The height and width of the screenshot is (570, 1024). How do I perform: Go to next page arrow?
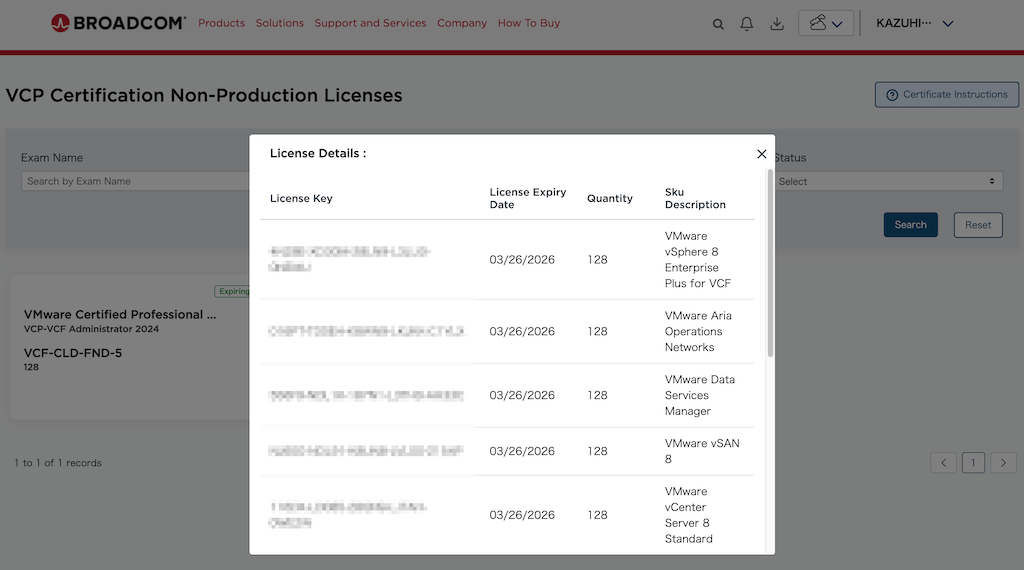tap(1003, 463)
